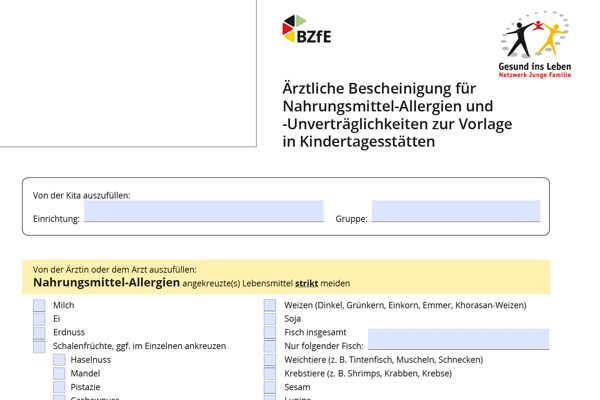Enable the Krebstiere checkbox
The width and height of the screenshot is (600, 400).
pos(270,373)
